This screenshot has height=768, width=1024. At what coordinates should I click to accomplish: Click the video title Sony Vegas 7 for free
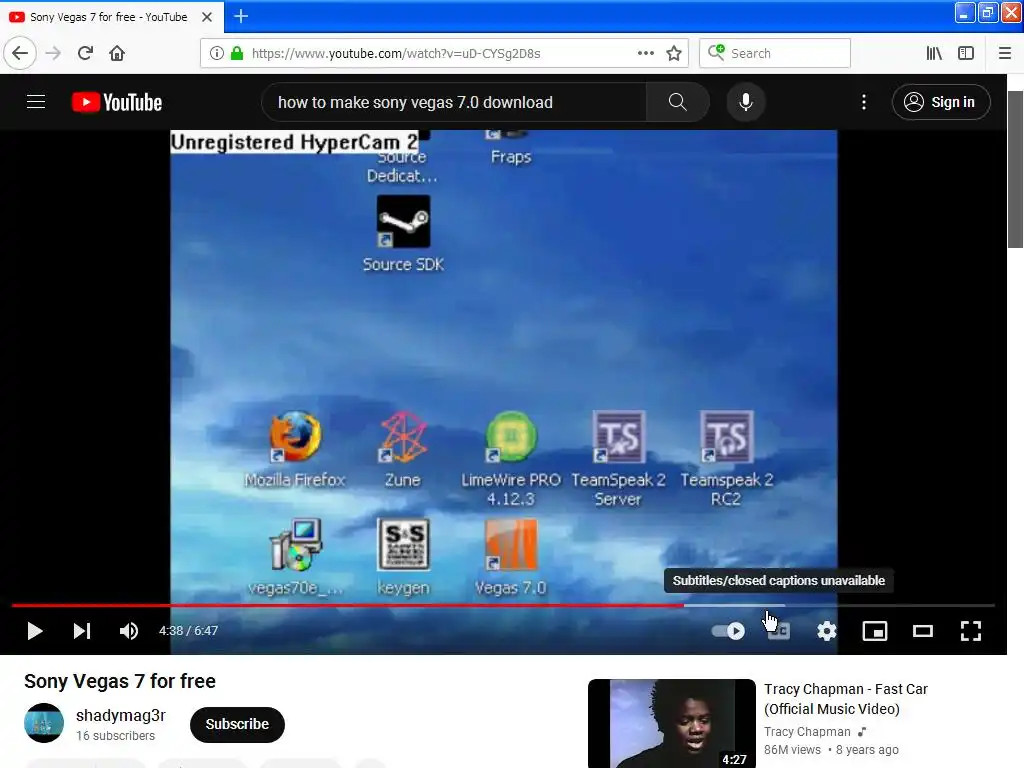pyautogui.click(x=120, y=682)
